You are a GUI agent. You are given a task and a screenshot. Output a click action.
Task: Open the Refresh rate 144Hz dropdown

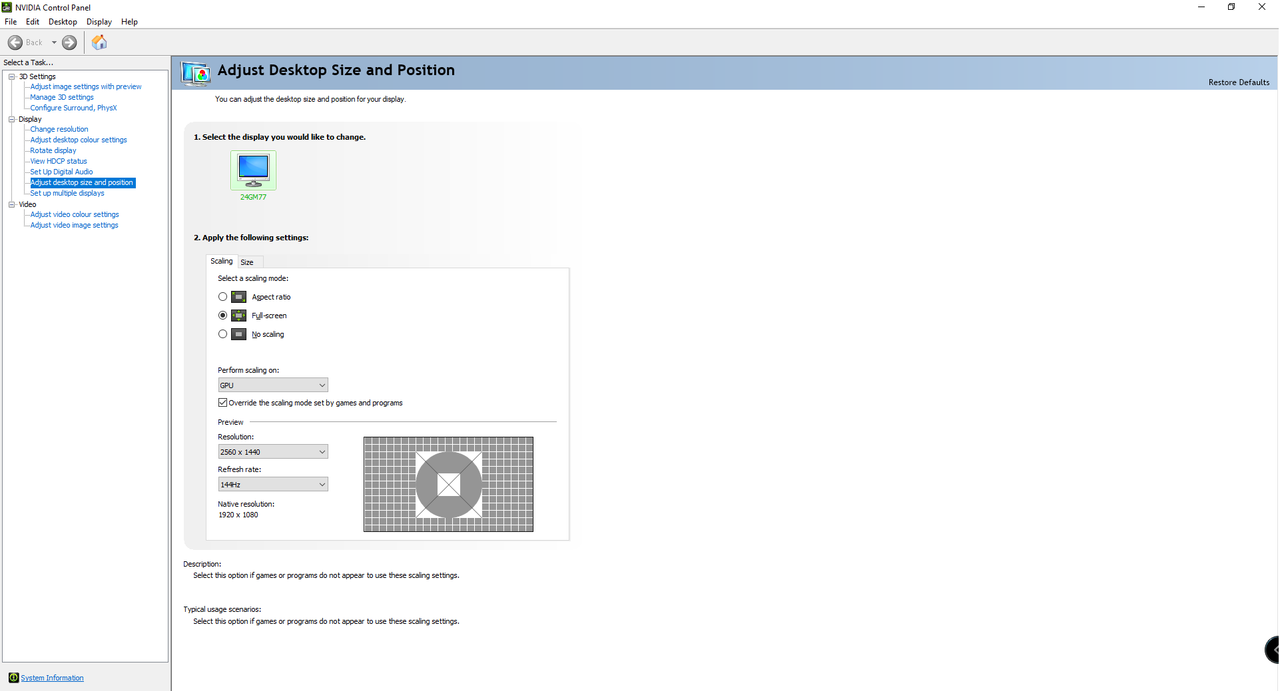tap(273, 484)
